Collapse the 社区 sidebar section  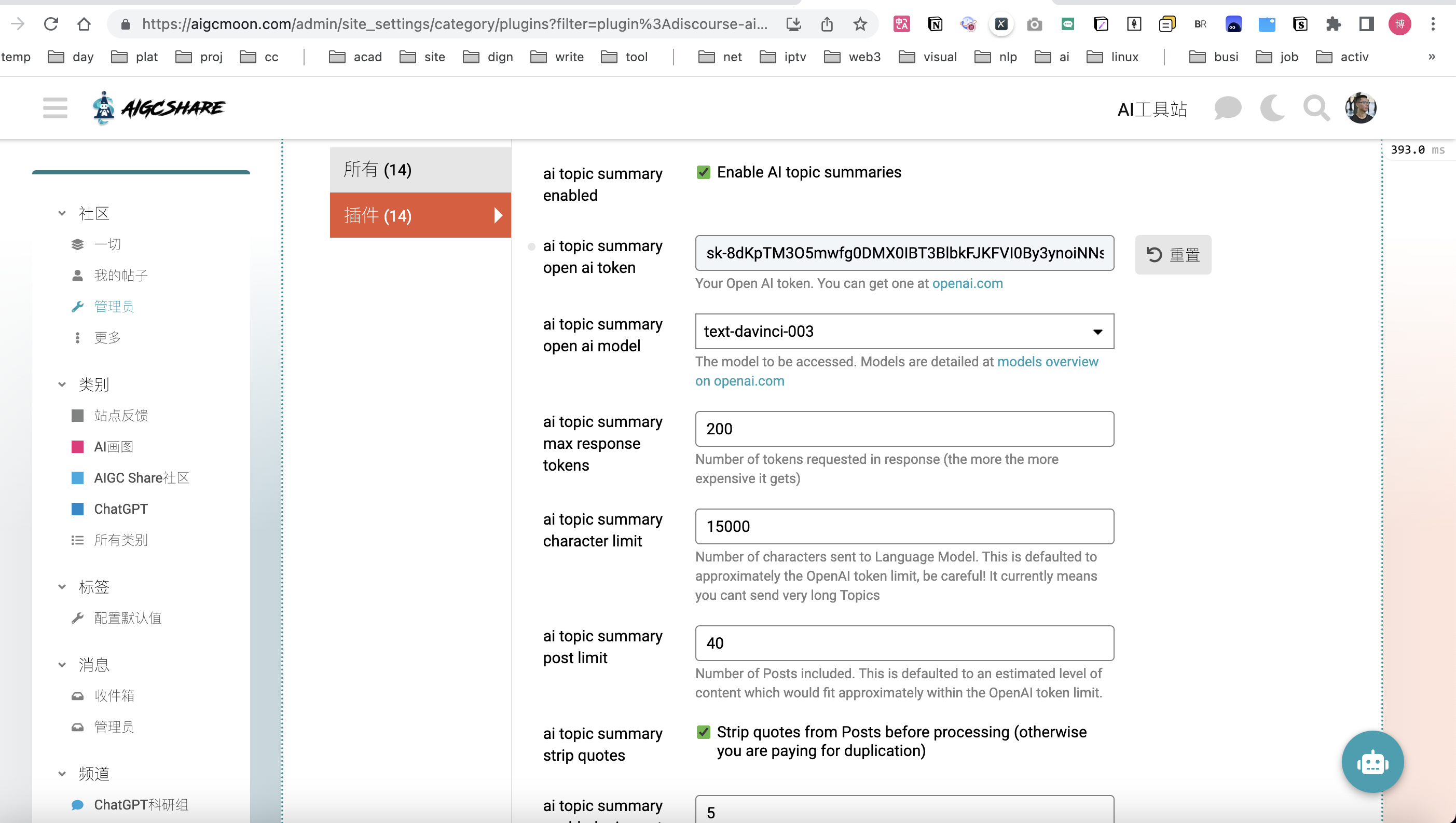coord(62,214)
